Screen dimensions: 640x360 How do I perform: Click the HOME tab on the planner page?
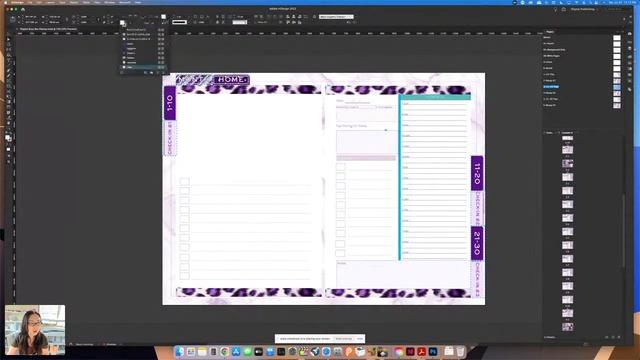[231, 80]
